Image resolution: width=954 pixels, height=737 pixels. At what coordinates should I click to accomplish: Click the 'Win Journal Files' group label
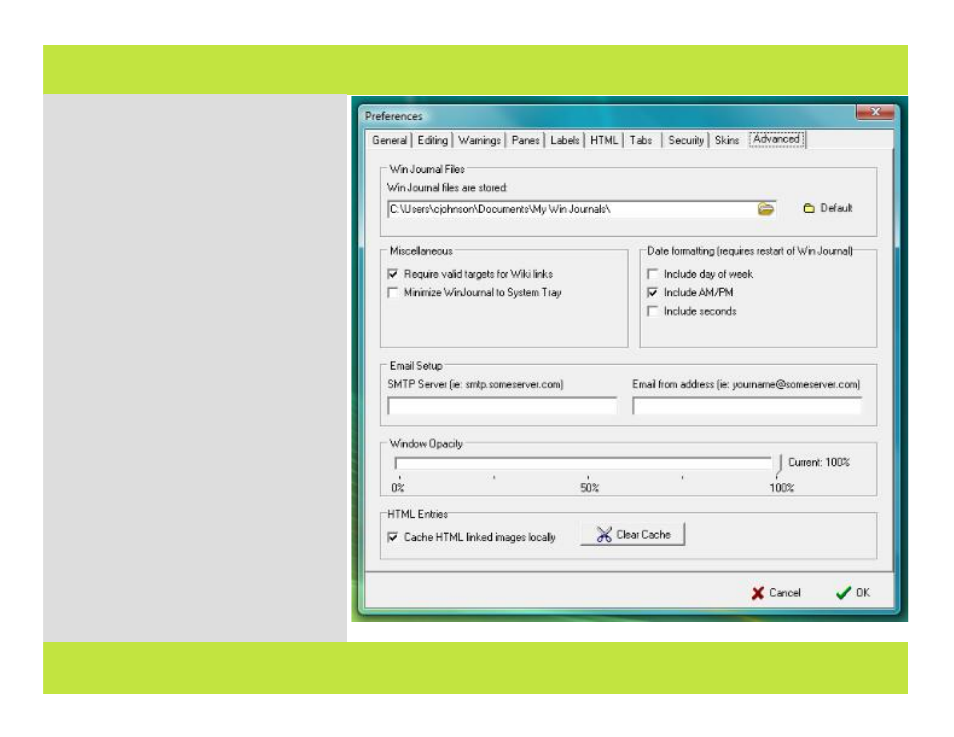pos(427,169)
